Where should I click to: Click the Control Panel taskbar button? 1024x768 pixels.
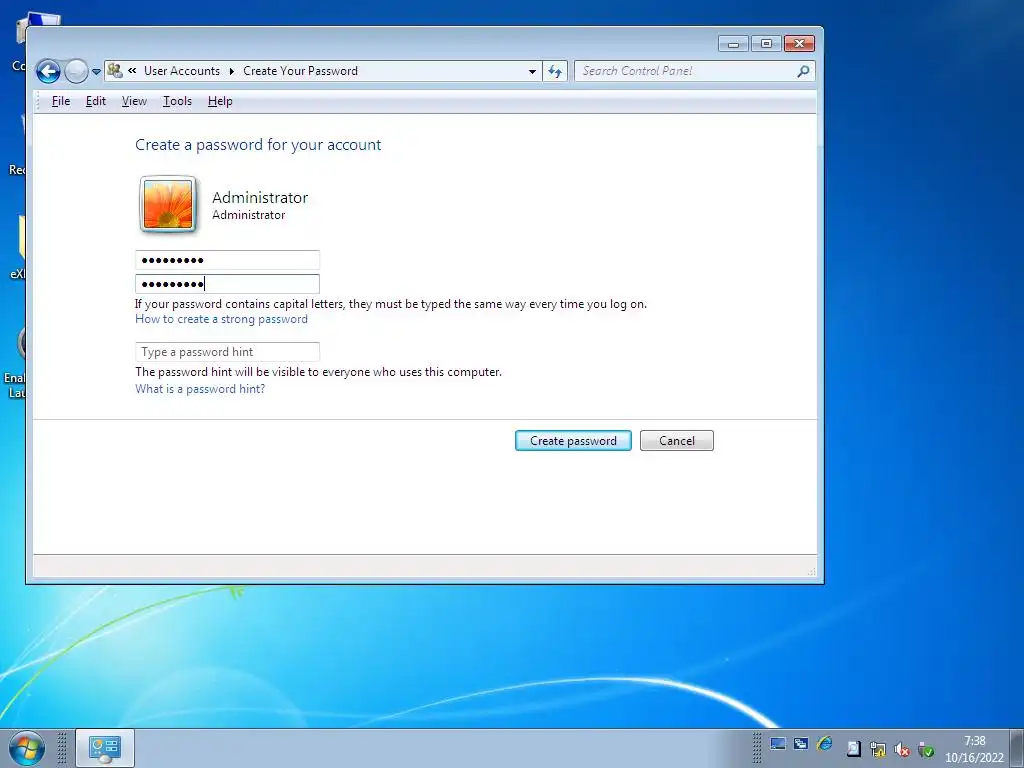(105, 748)
